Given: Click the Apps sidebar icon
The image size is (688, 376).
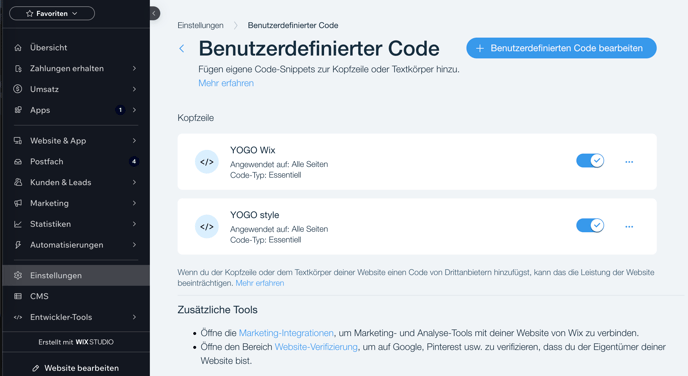Looking at the screenshot, I should pos(18,110).
